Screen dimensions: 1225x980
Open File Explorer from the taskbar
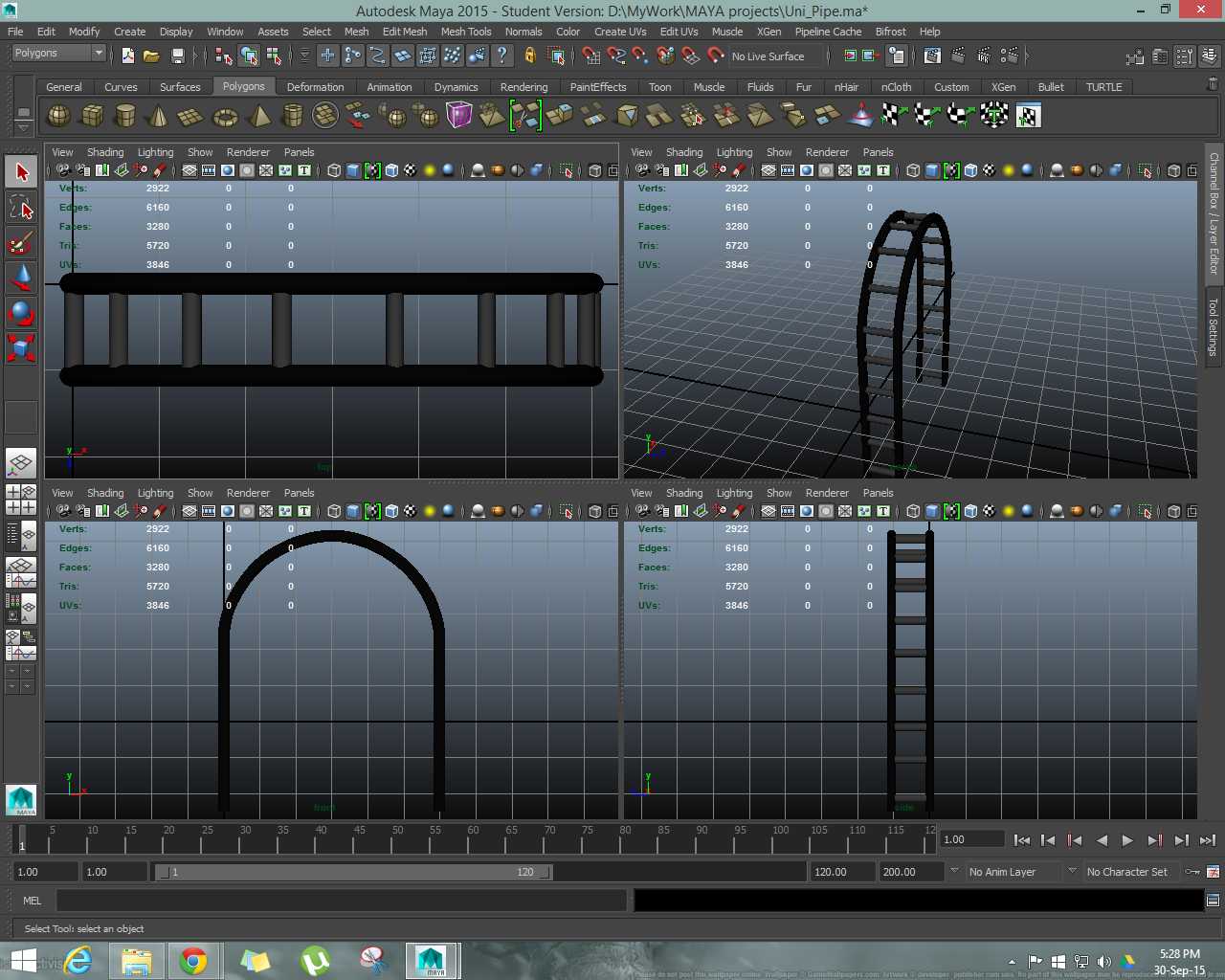click(136, 960)
